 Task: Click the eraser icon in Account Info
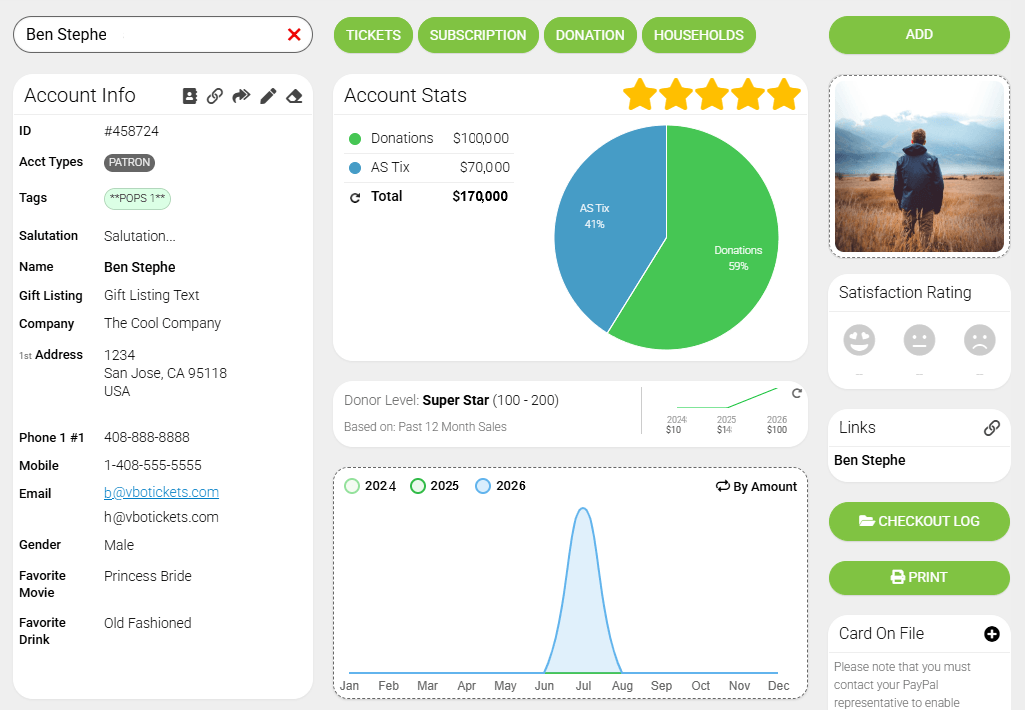(294, 96)
